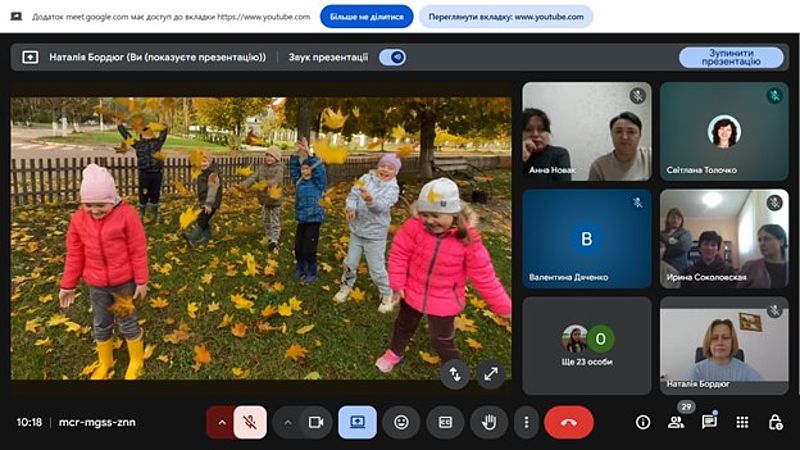Expand video settings arrow beside camera
The image size is (800, 450).
[287, 422]
